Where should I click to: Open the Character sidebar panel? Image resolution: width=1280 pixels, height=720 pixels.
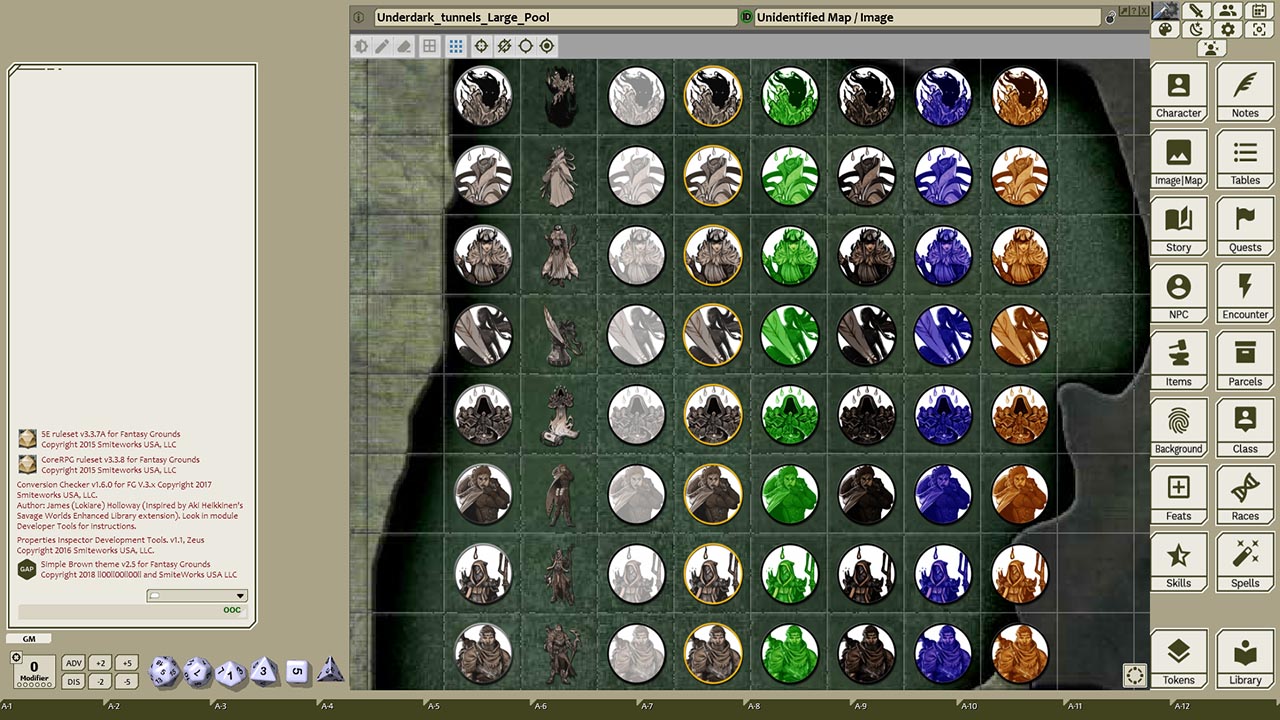pyautogui.click(x=1178, y=92)
